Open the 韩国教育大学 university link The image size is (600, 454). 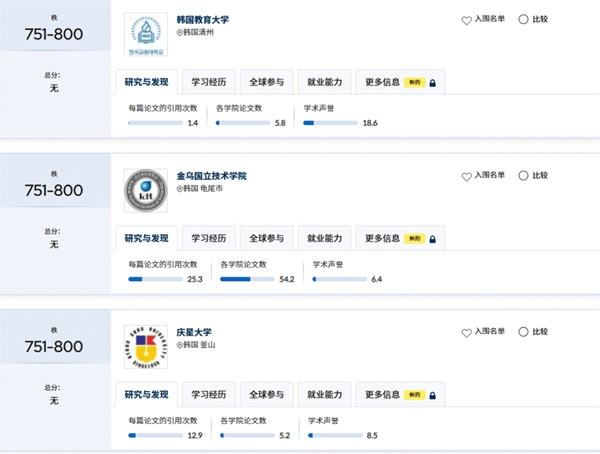pos(202,20)
